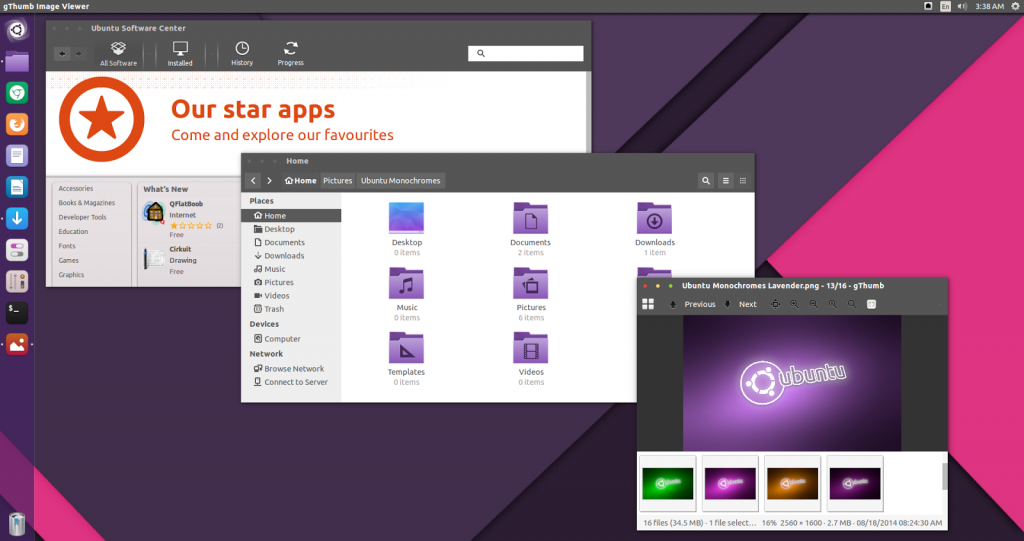This screenshot has height=541, width=1024.
Task: Open the blue download arrow dock icon
Action: (17, 218)
